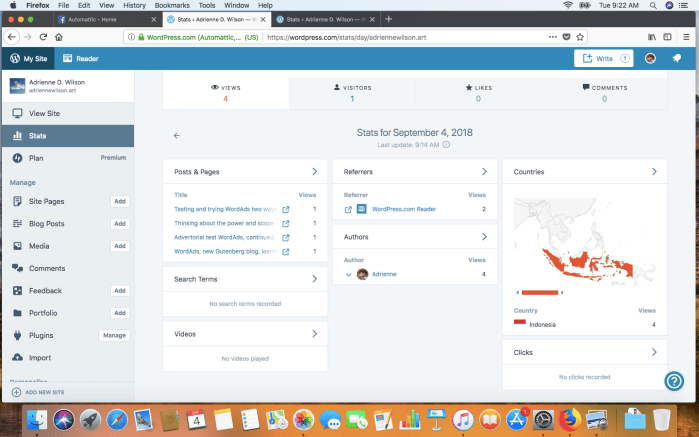Open the Reader in the masterbar
Image resolution: width=699 pixels, height=437 pixels.
click(81, 58)
